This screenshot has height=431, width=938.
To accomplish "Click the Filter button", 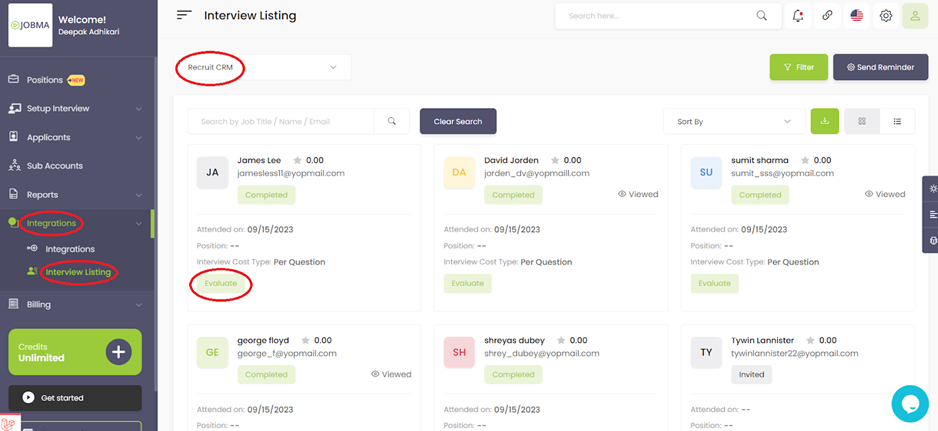I will (x=799, y=67).
